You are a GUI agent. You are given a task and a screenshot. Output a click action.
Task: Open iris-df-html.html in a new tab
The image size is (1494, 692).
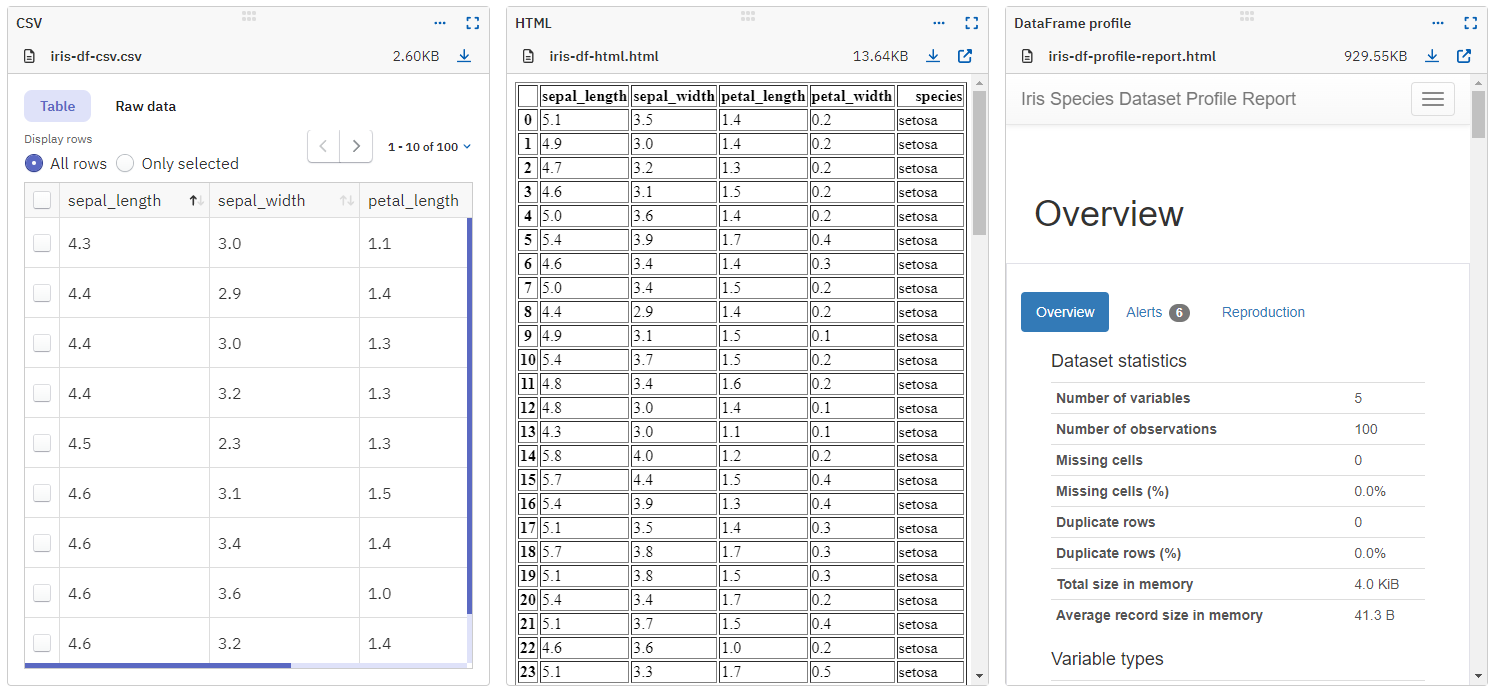964,56
